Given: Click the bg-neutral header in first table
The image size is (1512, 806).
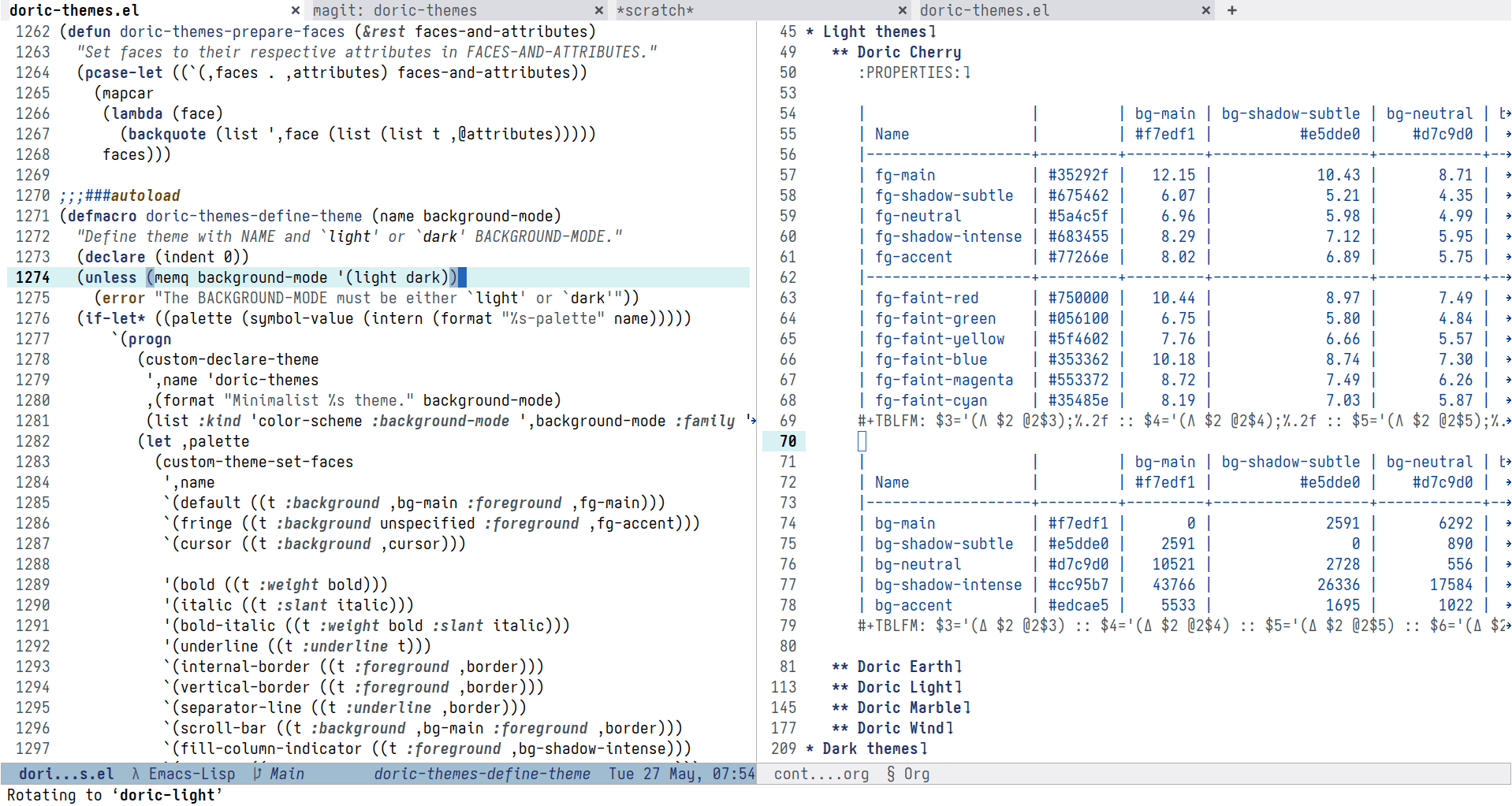Looking at the screenshot, I should (1429, 113).
